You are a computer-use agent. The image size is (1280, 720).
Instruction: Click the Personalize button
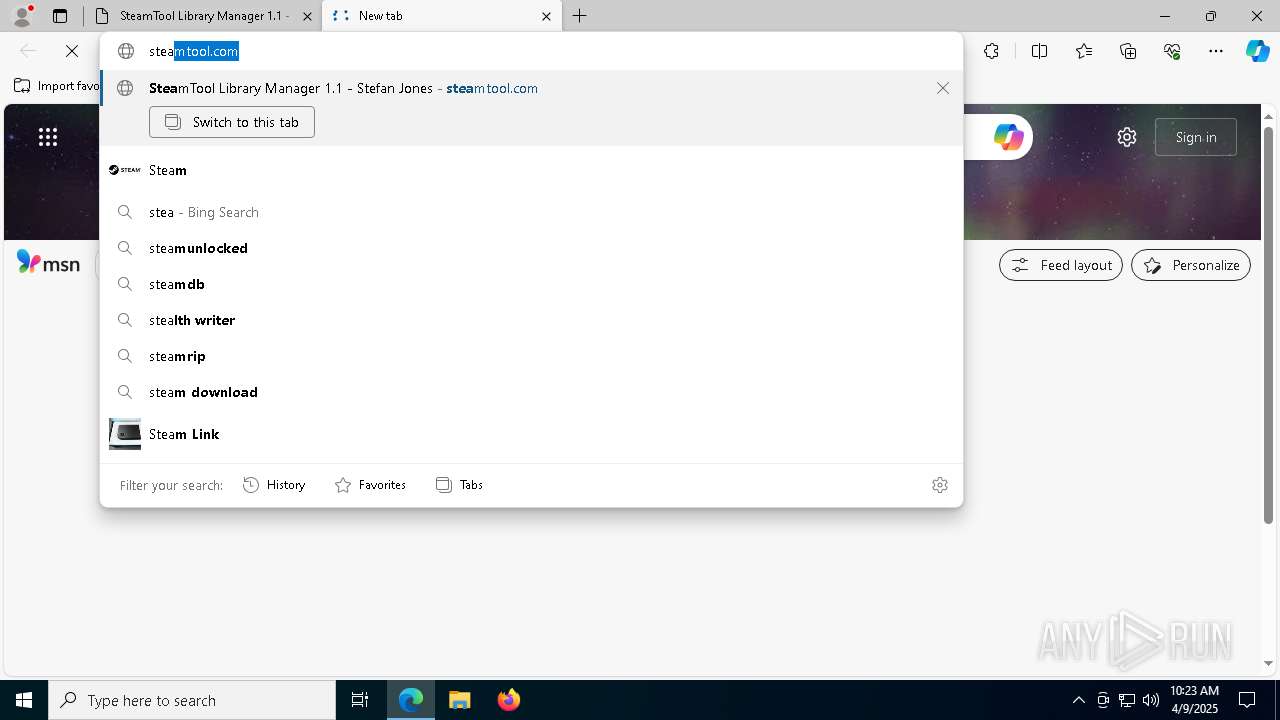[1191, 265]
